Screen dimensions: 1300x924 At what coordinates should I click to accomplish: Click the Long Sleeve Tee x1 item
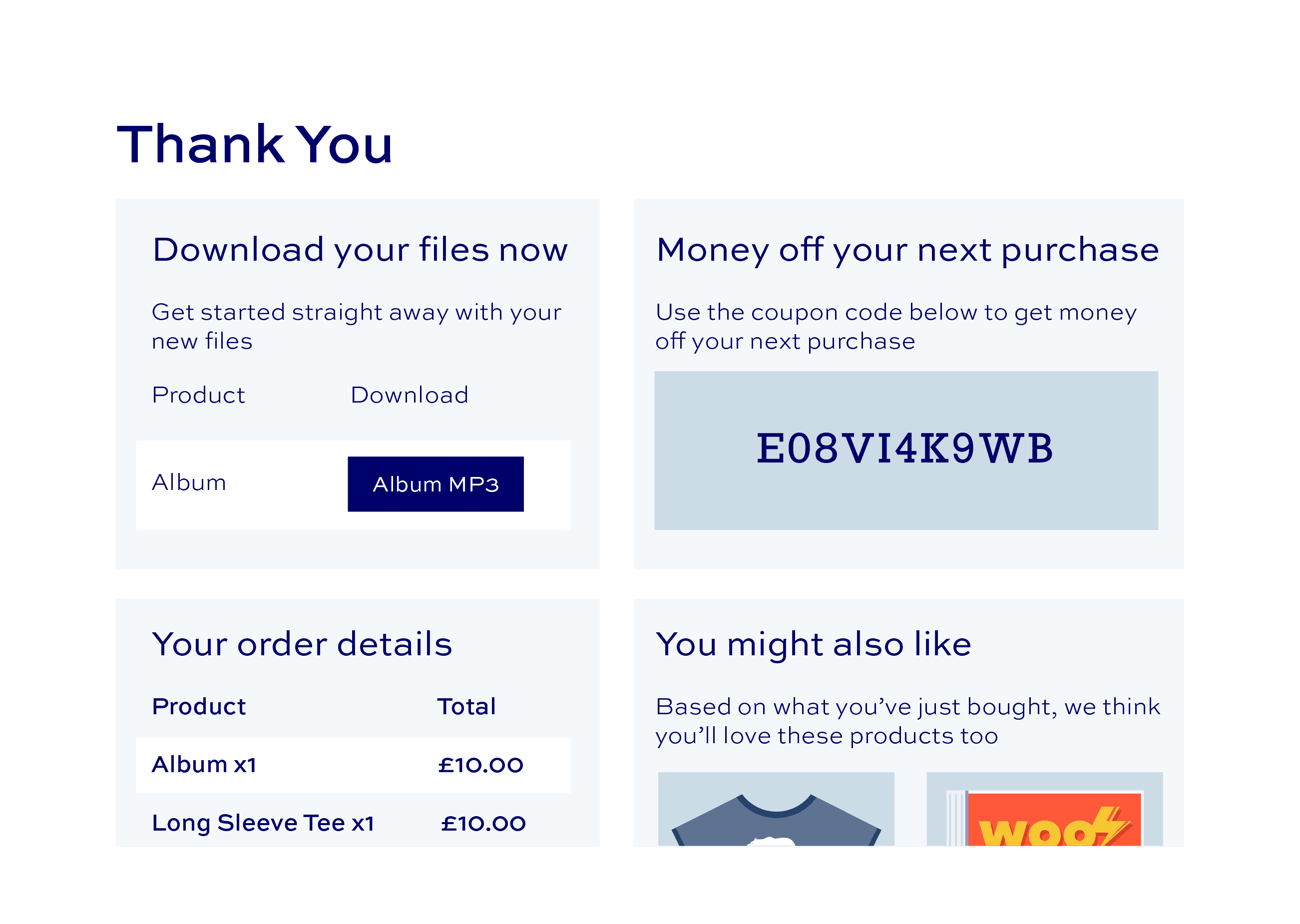click(263, 823)
